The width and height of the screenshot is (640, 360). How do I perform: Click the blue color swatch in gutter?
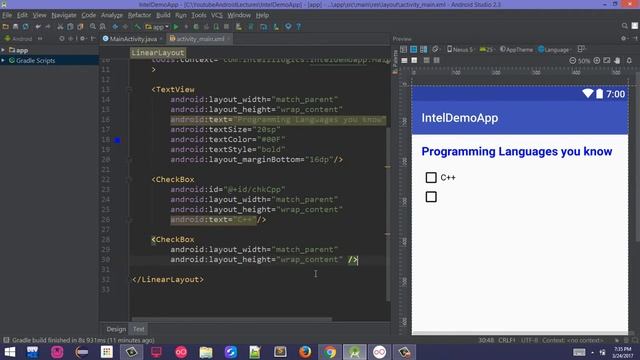click(118, 140)
